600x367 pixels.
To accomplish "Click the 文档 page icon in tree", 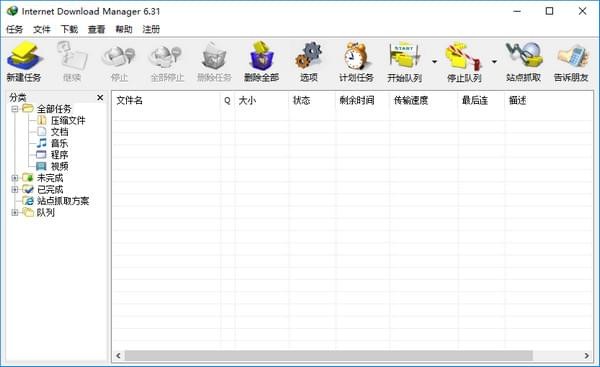I will pyautogui.click(x=41, y=132).
